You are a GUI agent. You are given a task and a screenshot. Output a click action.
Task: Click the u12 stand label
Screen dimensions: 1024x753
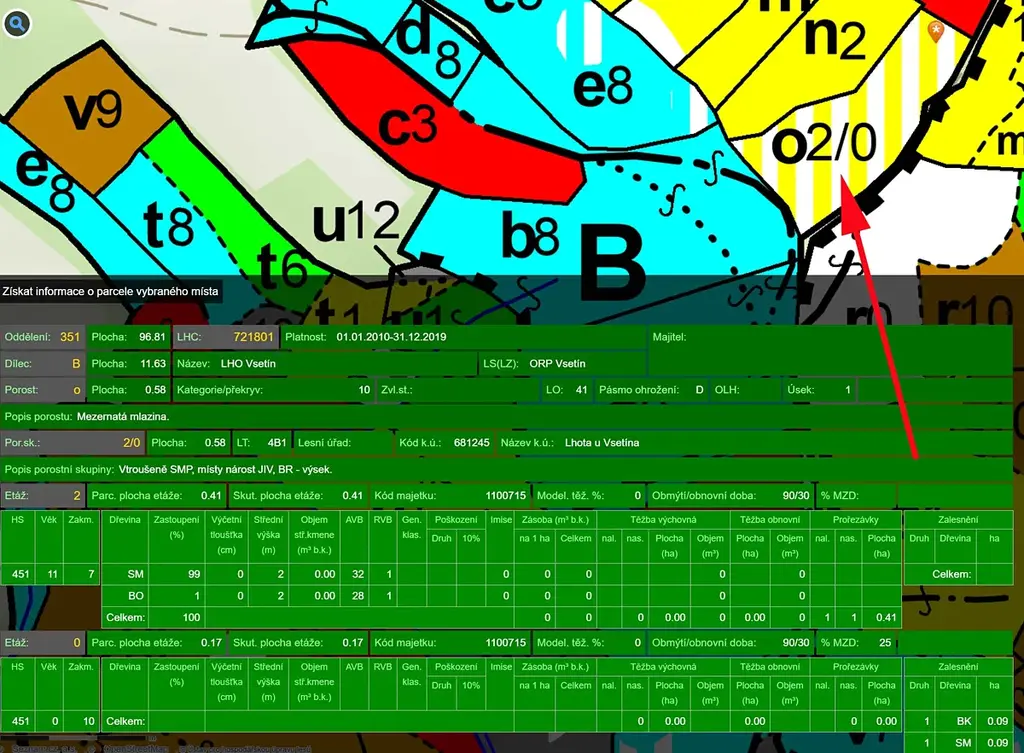[x=355, y=222]
